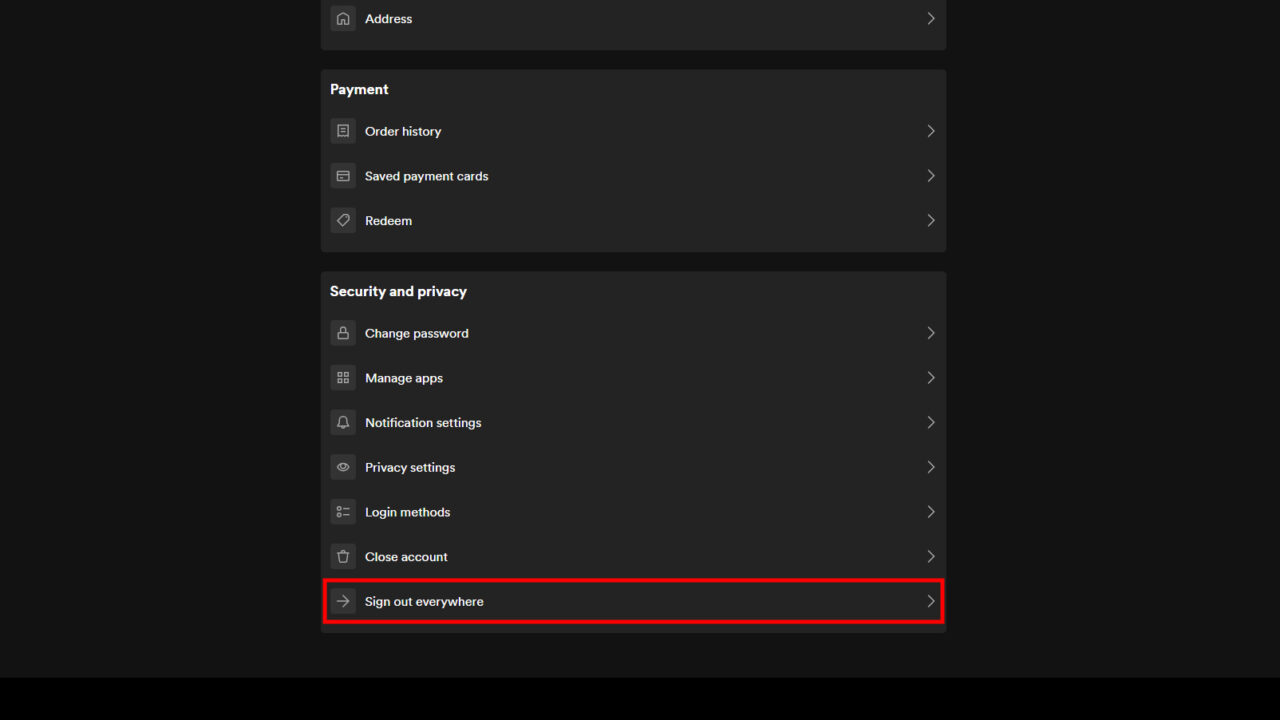Screen dimensions: 1280x720
Task: Click the Saved payment cards card icon
Action: (x=343, y=175)
